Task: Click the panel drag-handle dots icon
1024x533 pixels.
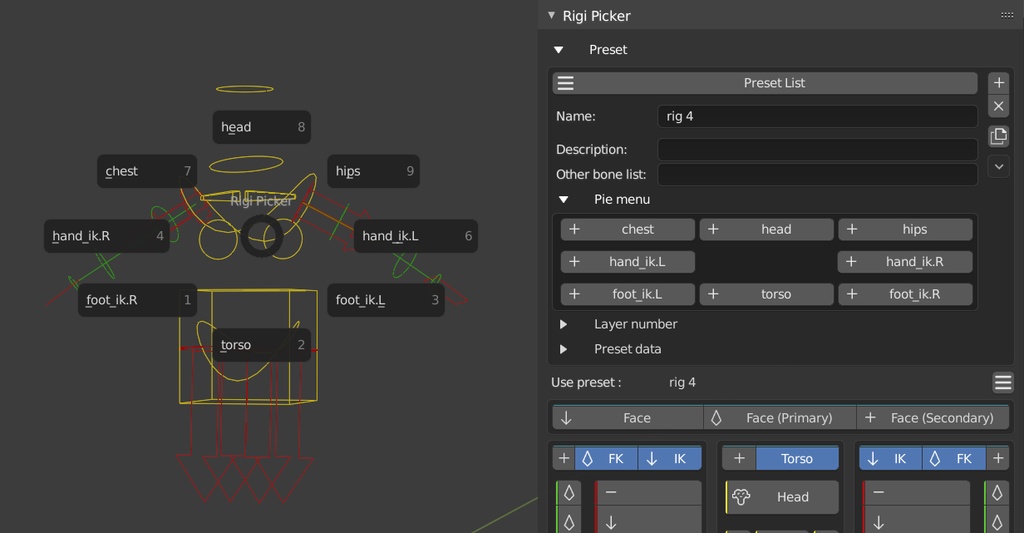Action: click(1007, 16)
